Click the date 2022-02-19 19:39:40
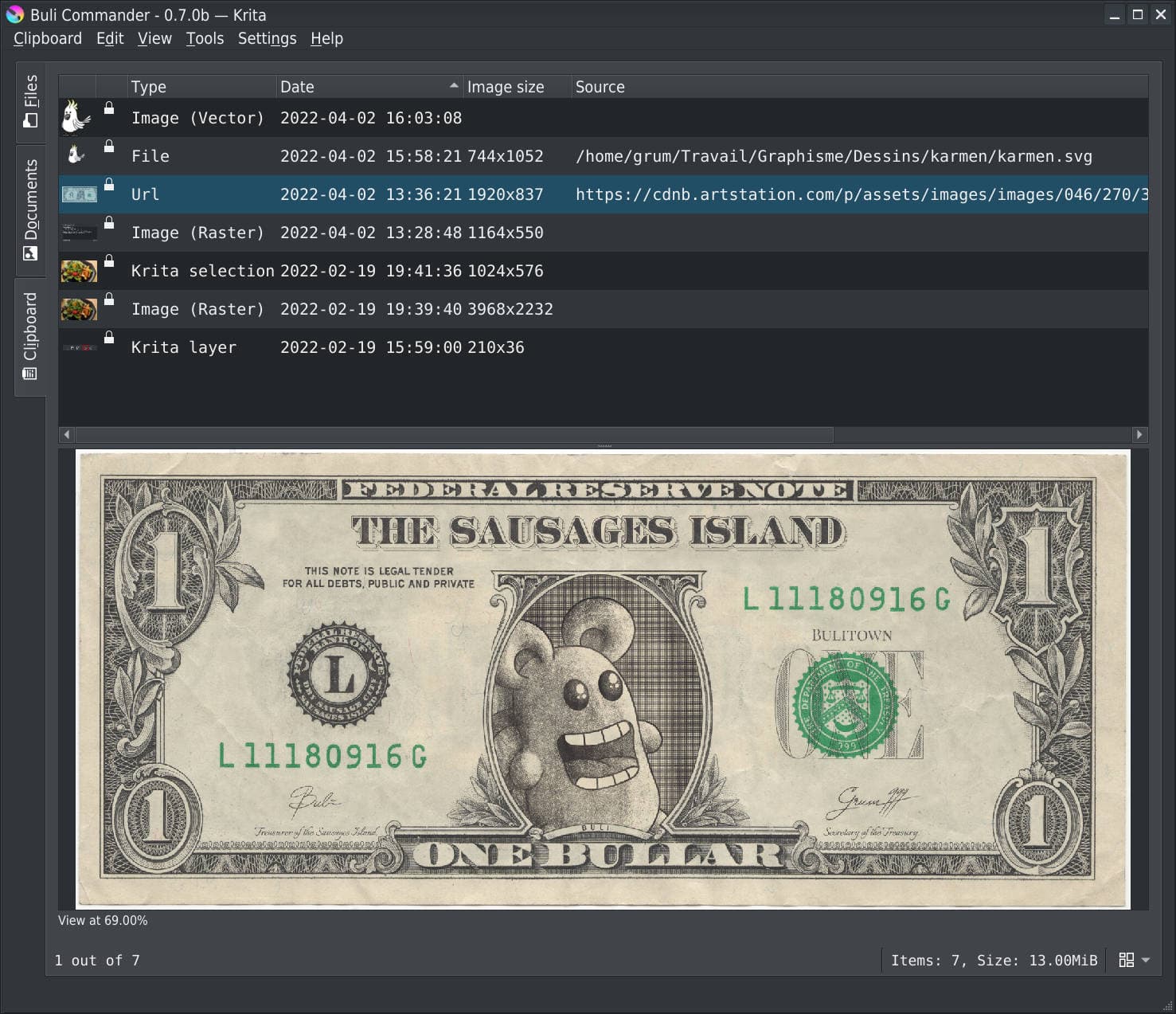 (371, 309)
